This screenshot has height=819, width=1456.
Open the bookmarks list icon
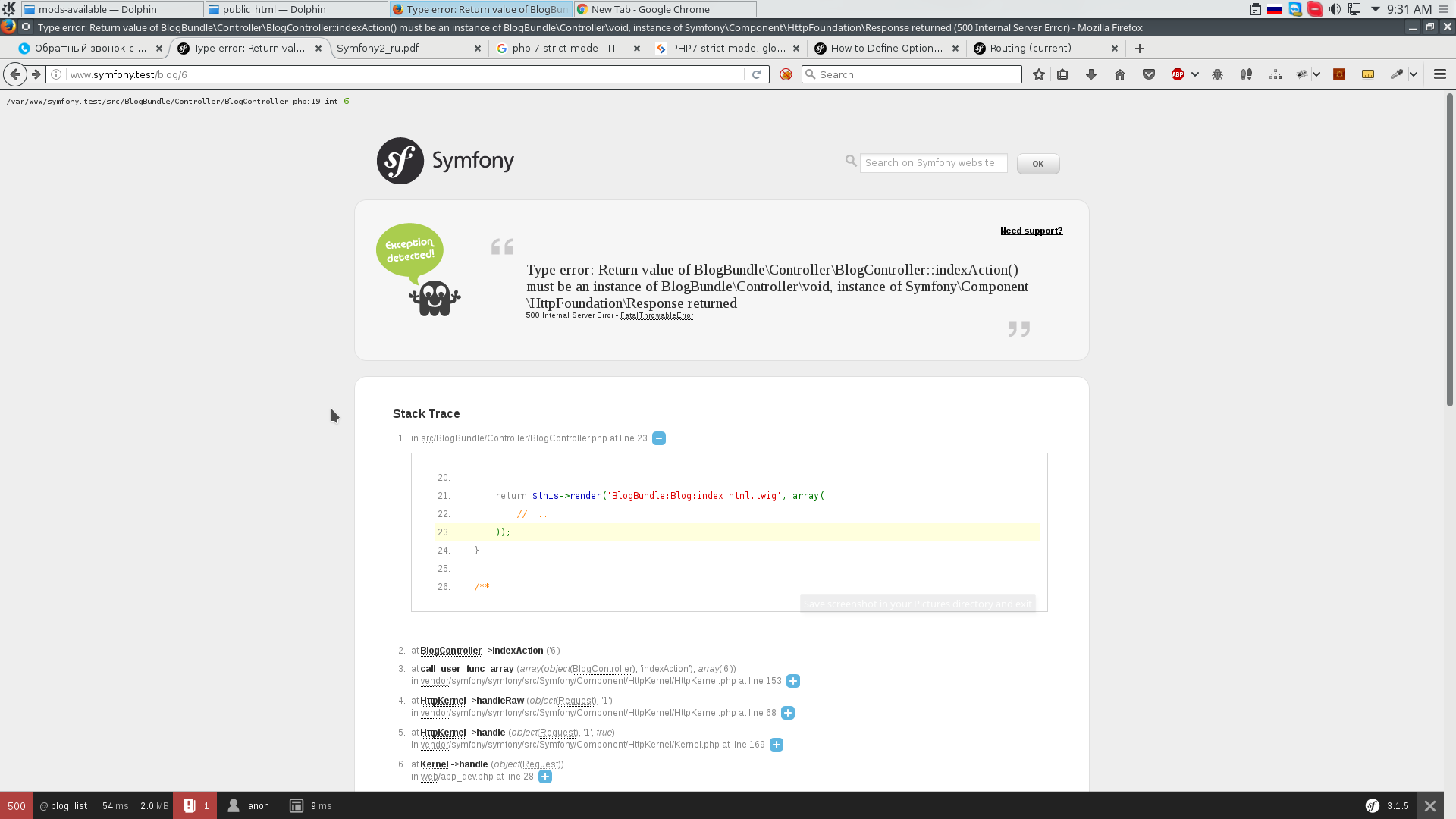pyautogui.click(x=1062, y=74)
